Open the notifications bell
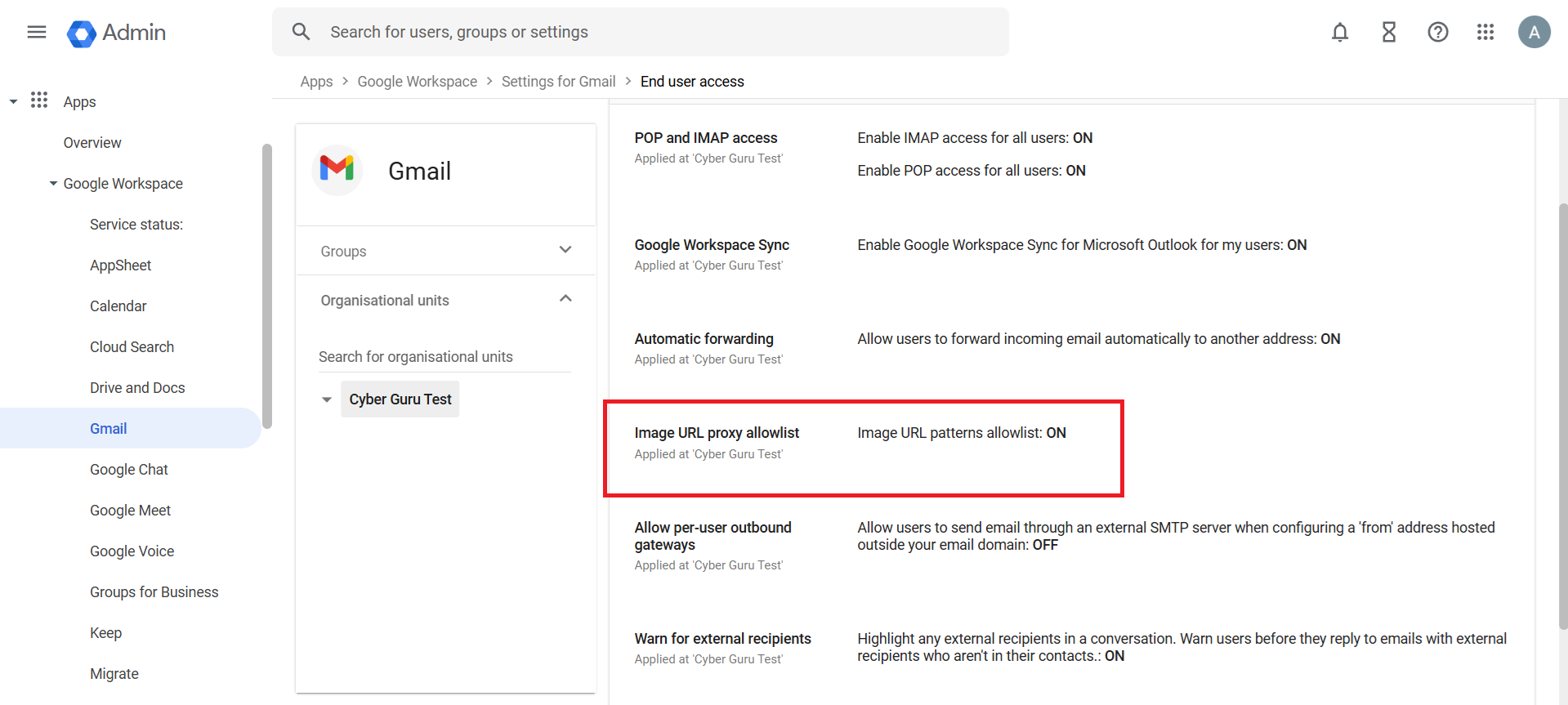Screen dimensions: 1568x705 (x=1340, y=32)
